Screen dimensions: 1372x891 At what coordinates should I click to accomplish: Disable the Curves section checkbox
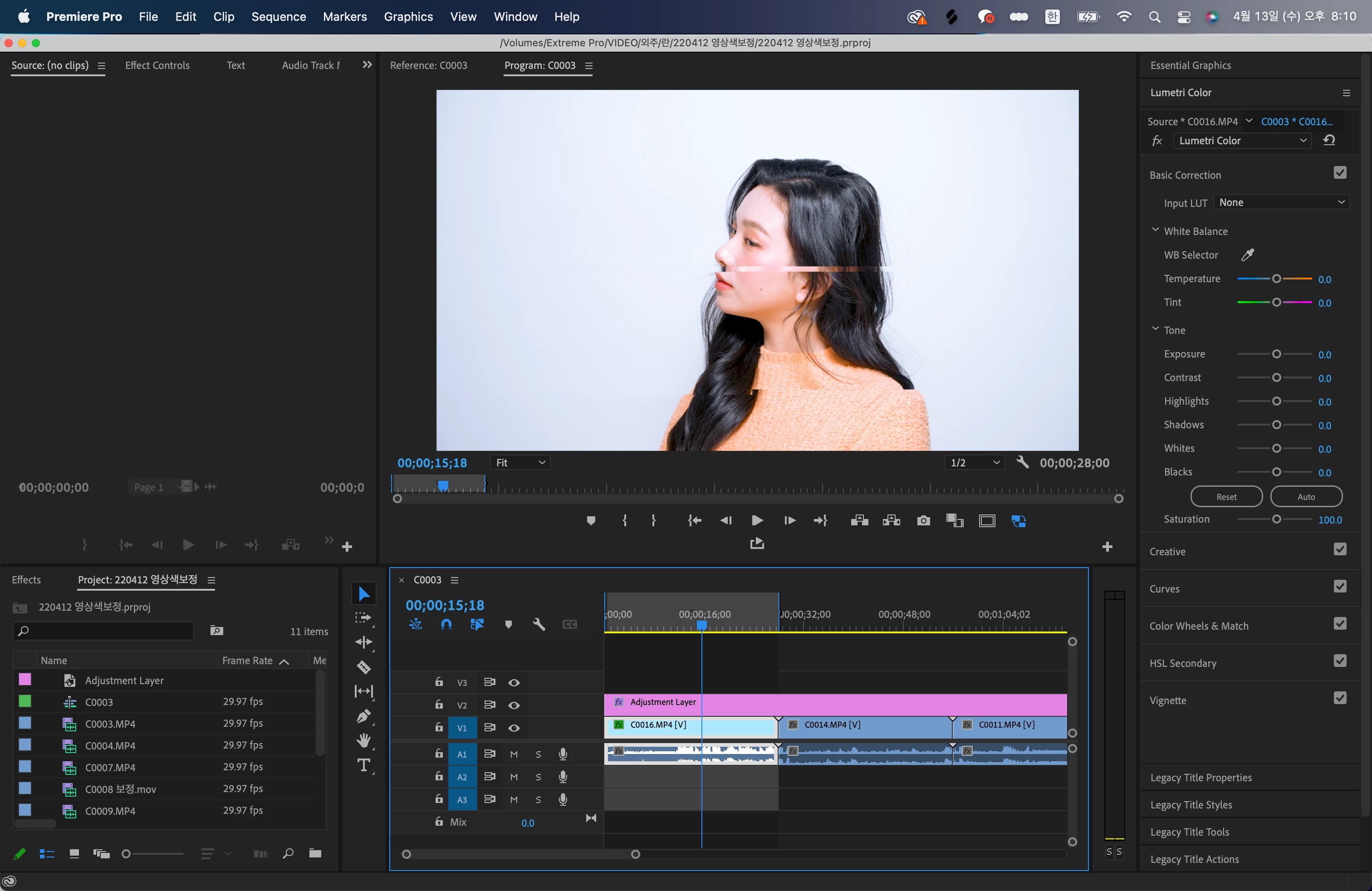1340,587
